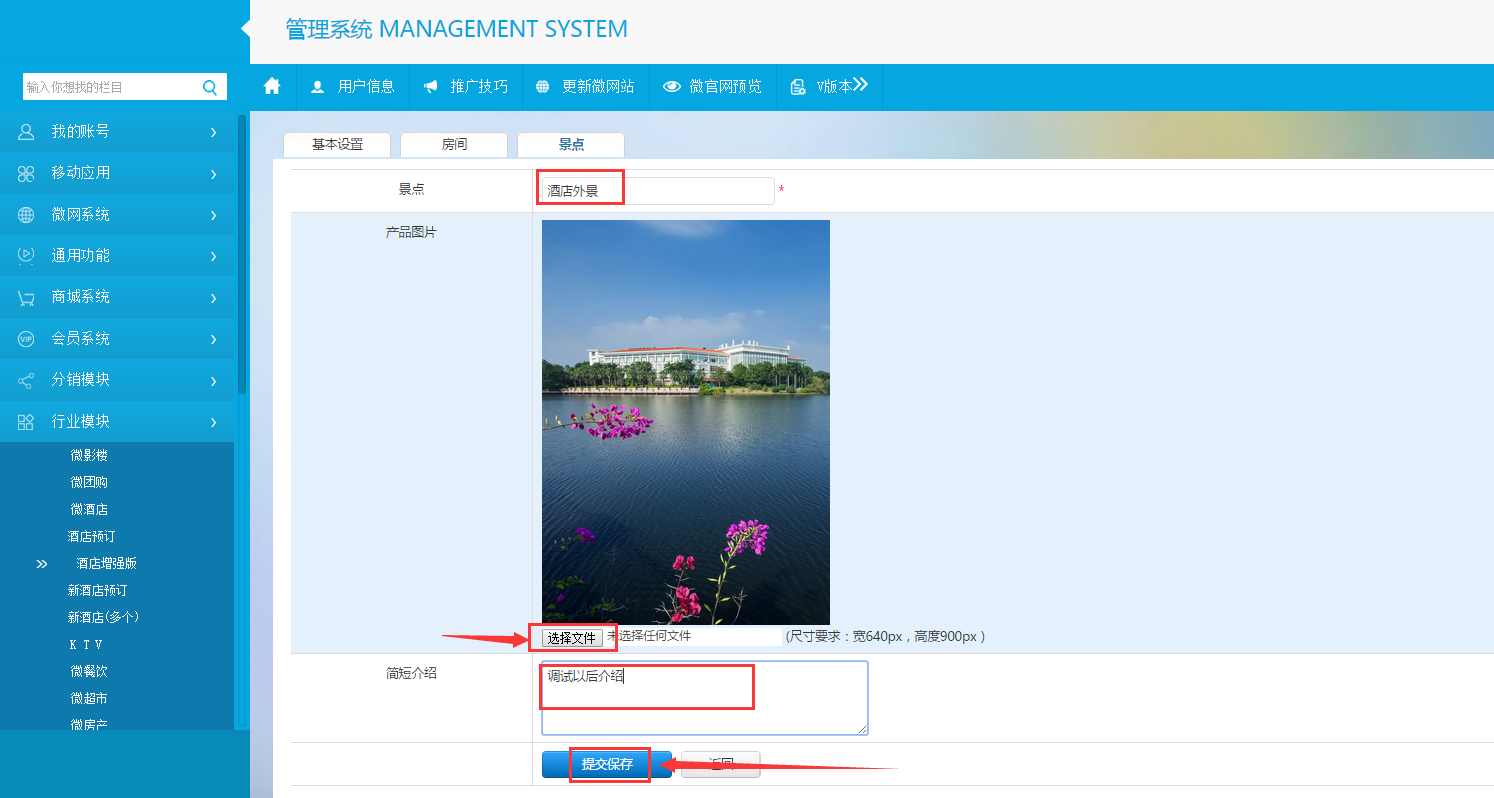This screenshot has width=1494, height=798.
Task: Open 微官网预览 preview in toolbar
Action: pos(712,87)
